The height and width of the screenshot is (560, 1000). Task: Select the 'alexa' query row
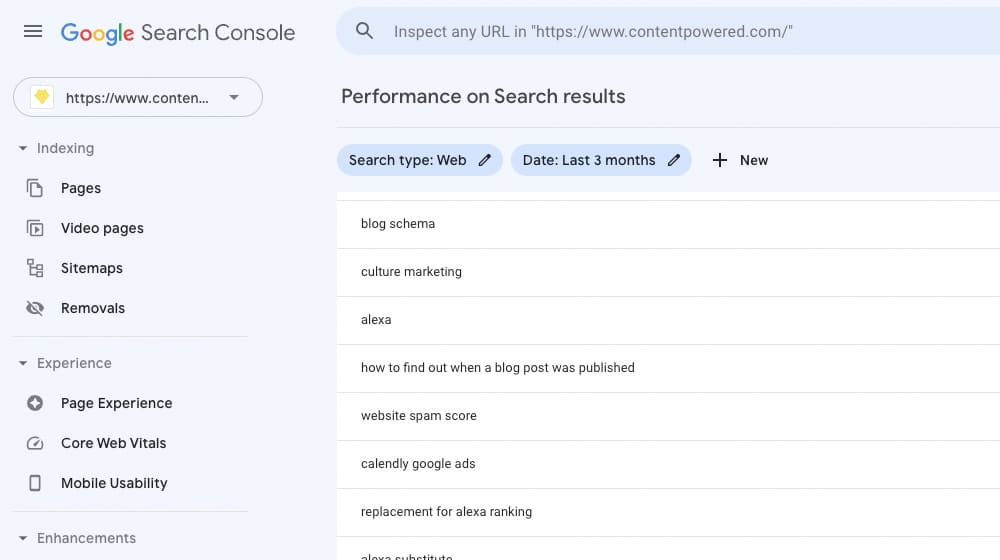[668, 320]
